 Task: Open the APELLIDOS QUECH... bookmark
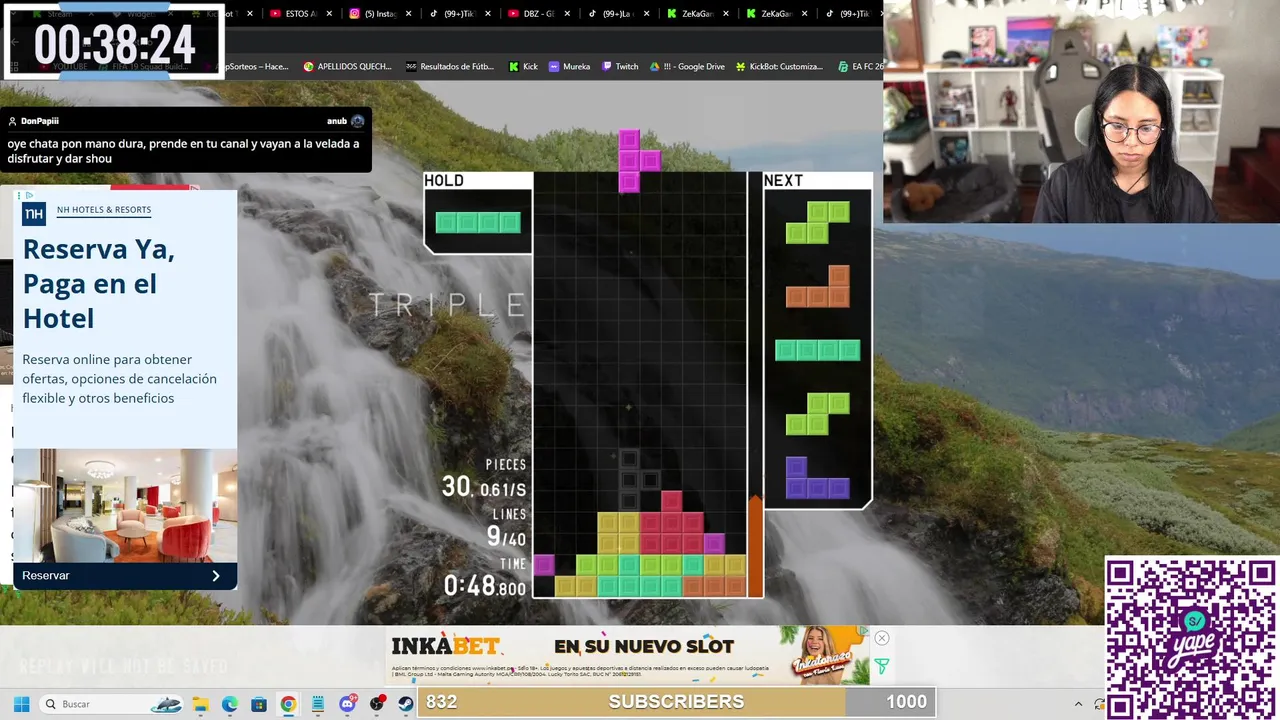click(x=347, y=66)
